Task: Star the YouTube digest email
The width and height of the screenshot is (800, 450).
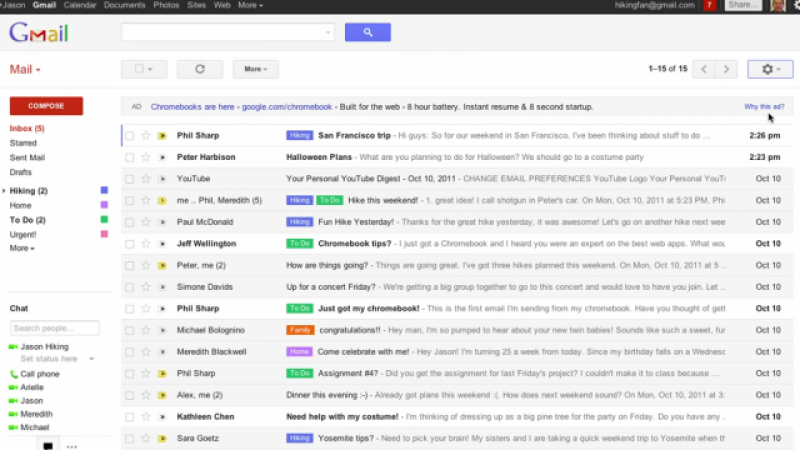Action: pos(145,178)
